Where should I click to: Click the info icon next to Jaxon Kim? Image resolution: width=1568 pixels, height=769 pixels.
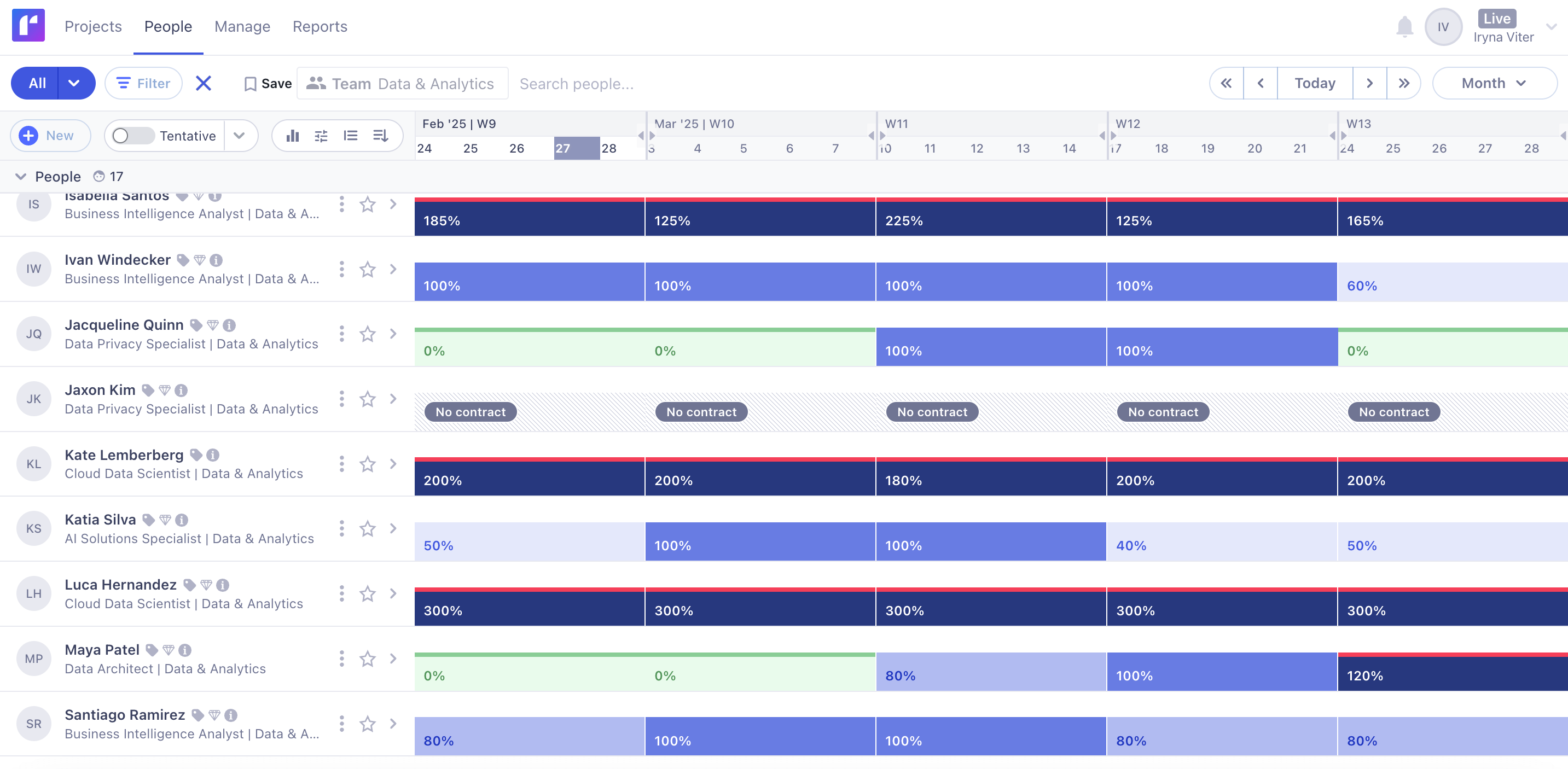tap(182, 390)
